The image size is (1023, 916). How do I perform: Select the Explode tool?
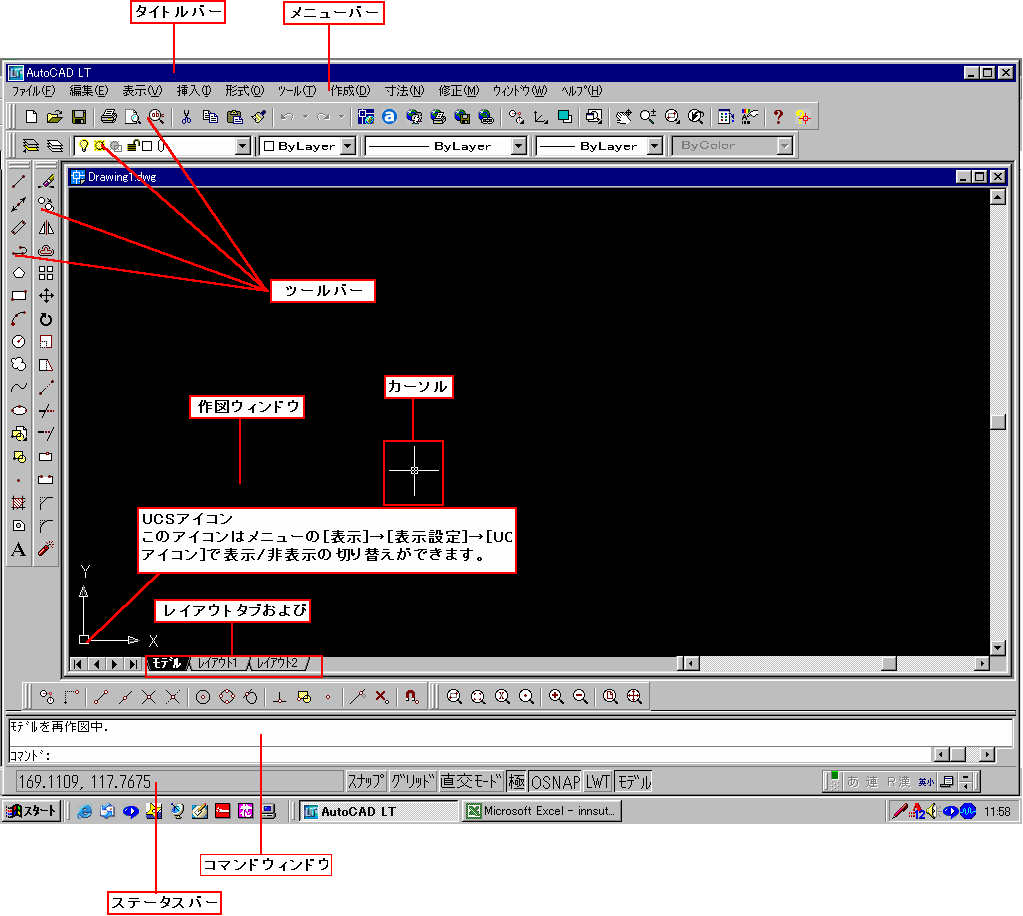(46, 549)
